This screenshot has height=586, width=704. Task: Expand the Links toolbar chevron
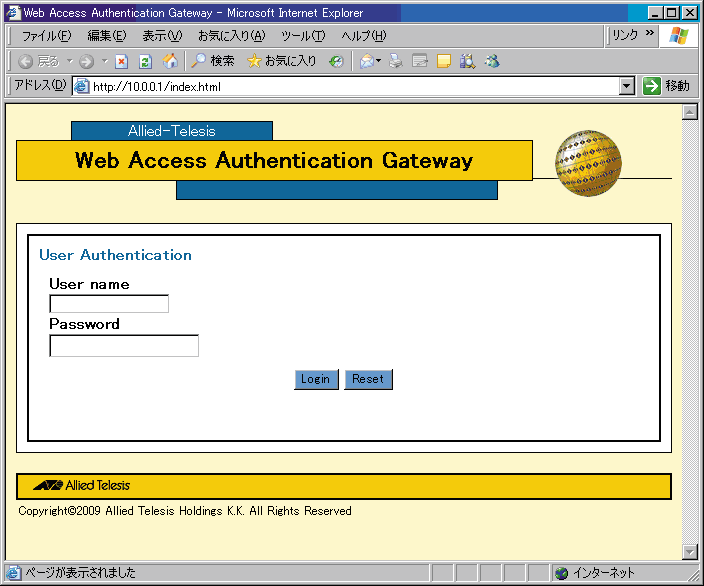(x=649, y=33)
